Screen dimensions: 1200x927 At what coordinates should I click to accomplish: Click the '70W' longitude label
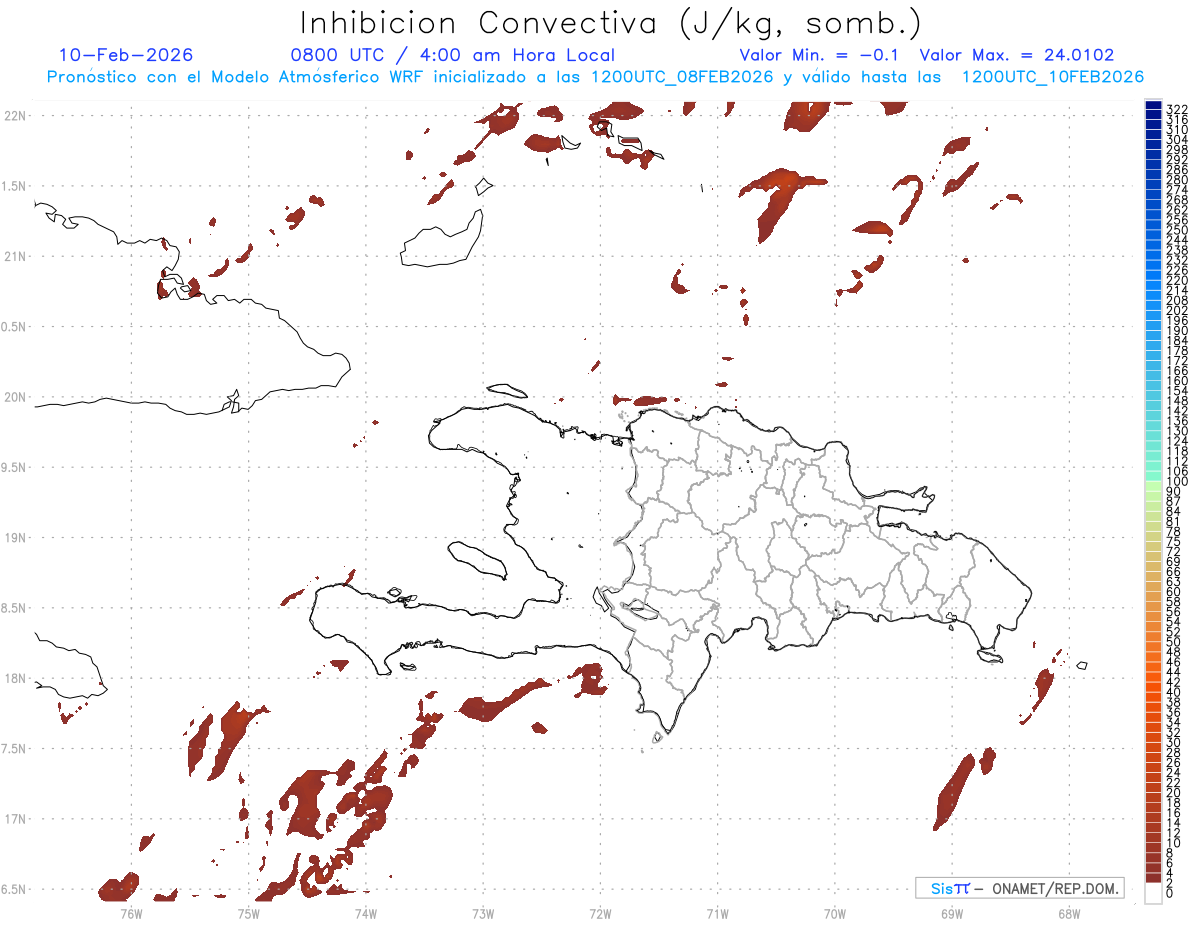(x=834, y=912)
